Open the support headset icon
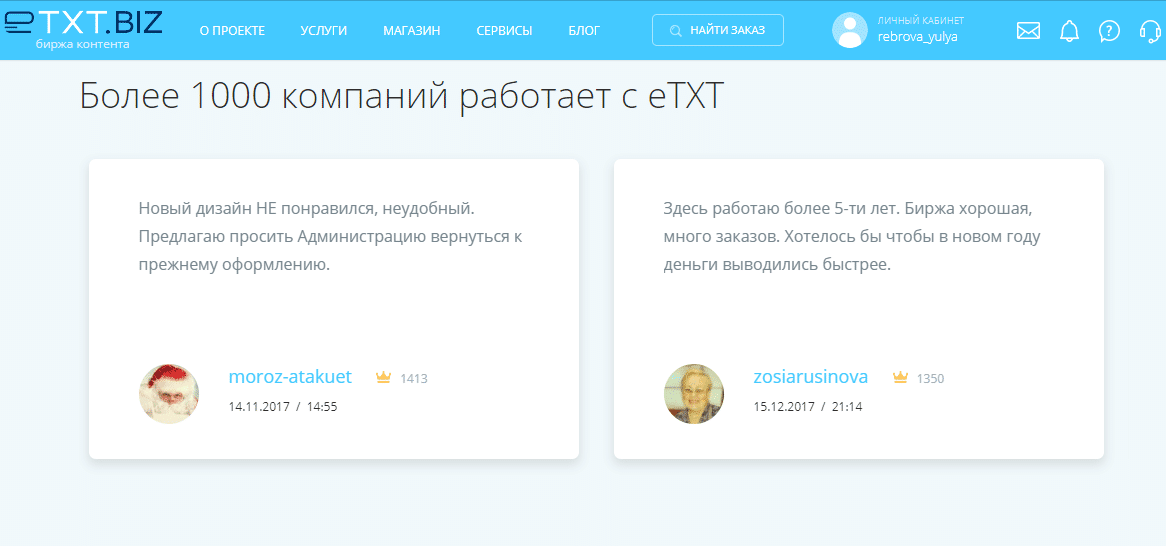This screenshot has width=1166, height=546. point(1150,31)
